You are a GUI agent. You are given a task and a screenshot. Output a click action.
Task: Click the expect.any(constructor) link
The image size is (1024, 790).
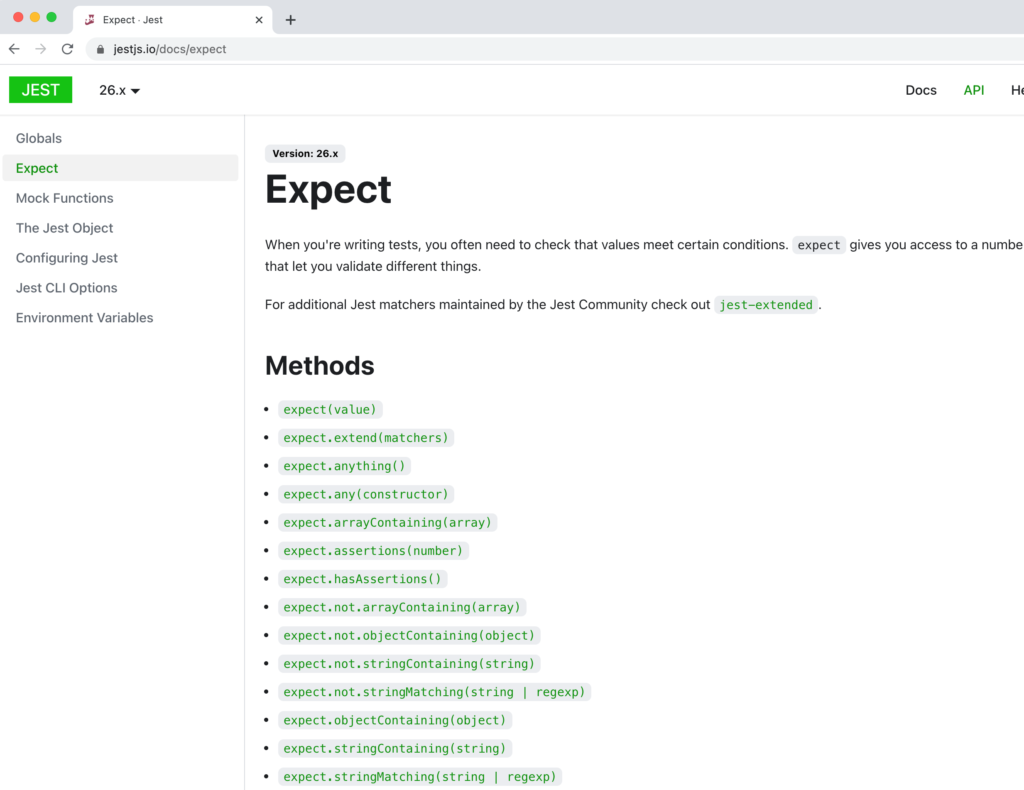pyautogui.click(x=366, y=494)
